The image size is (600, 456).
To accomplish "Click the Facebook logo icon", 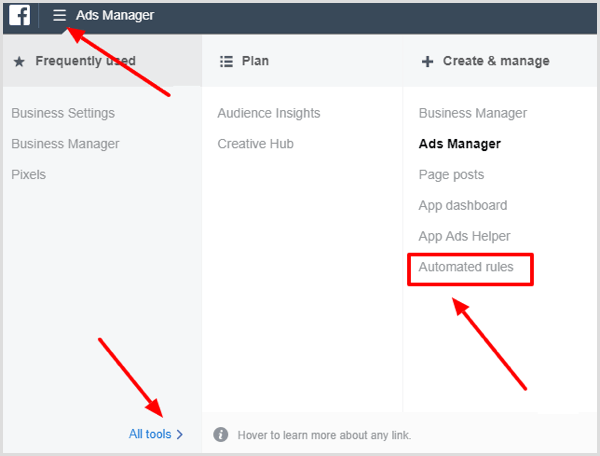I will (x=20, y=15).
